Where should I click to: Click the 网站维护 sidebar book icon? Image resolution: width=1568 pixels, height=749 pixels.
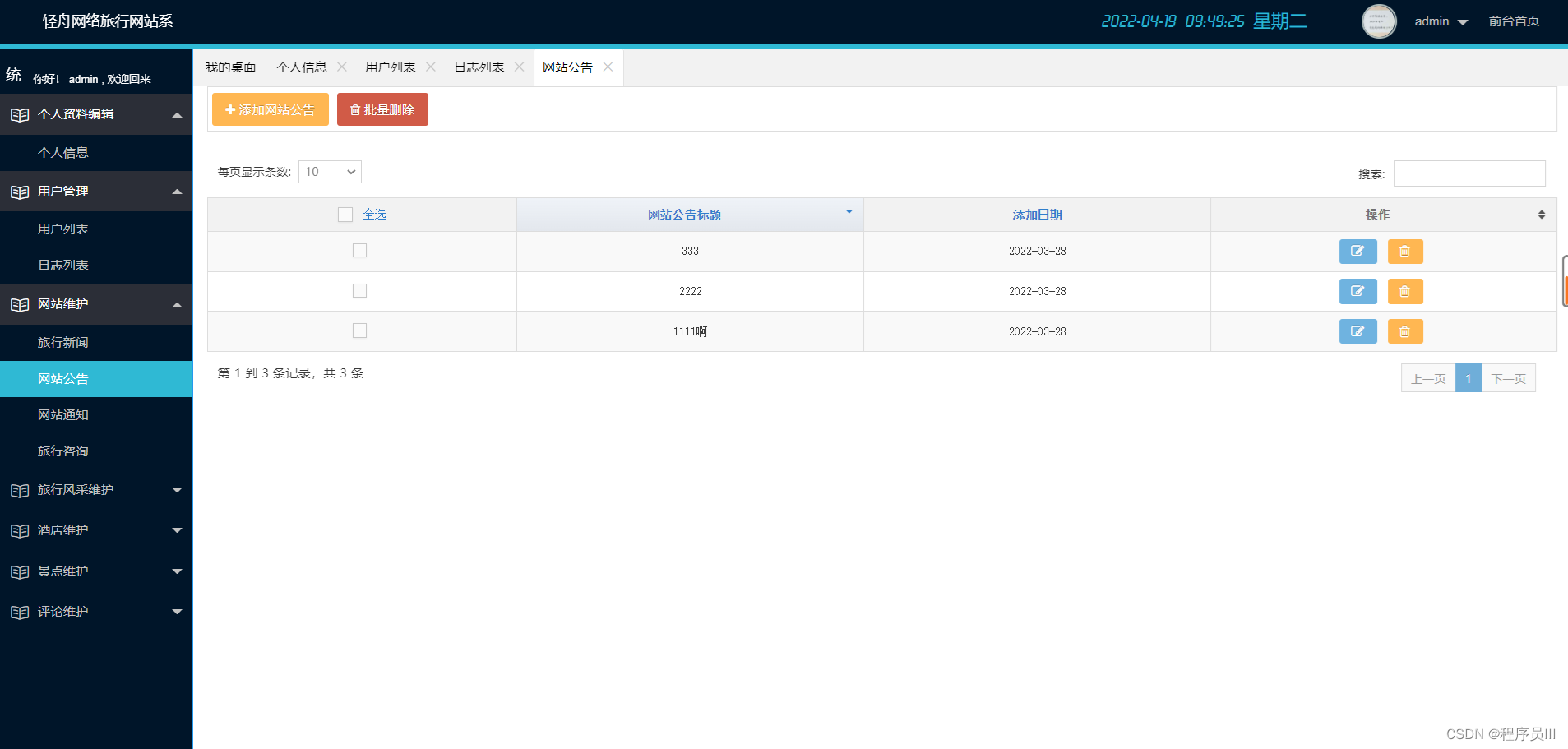click(20, 304)
